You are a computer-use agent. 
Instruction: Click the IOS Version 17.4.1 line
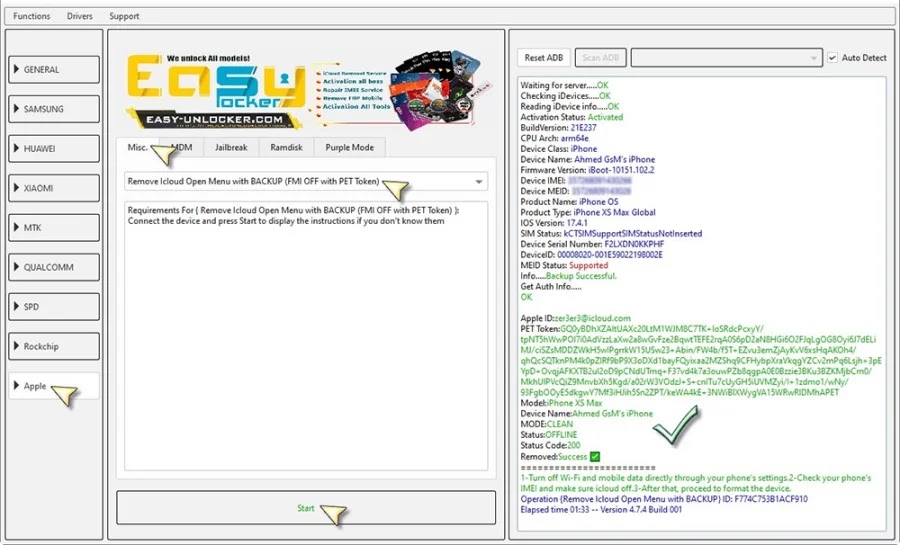[554, 223]
